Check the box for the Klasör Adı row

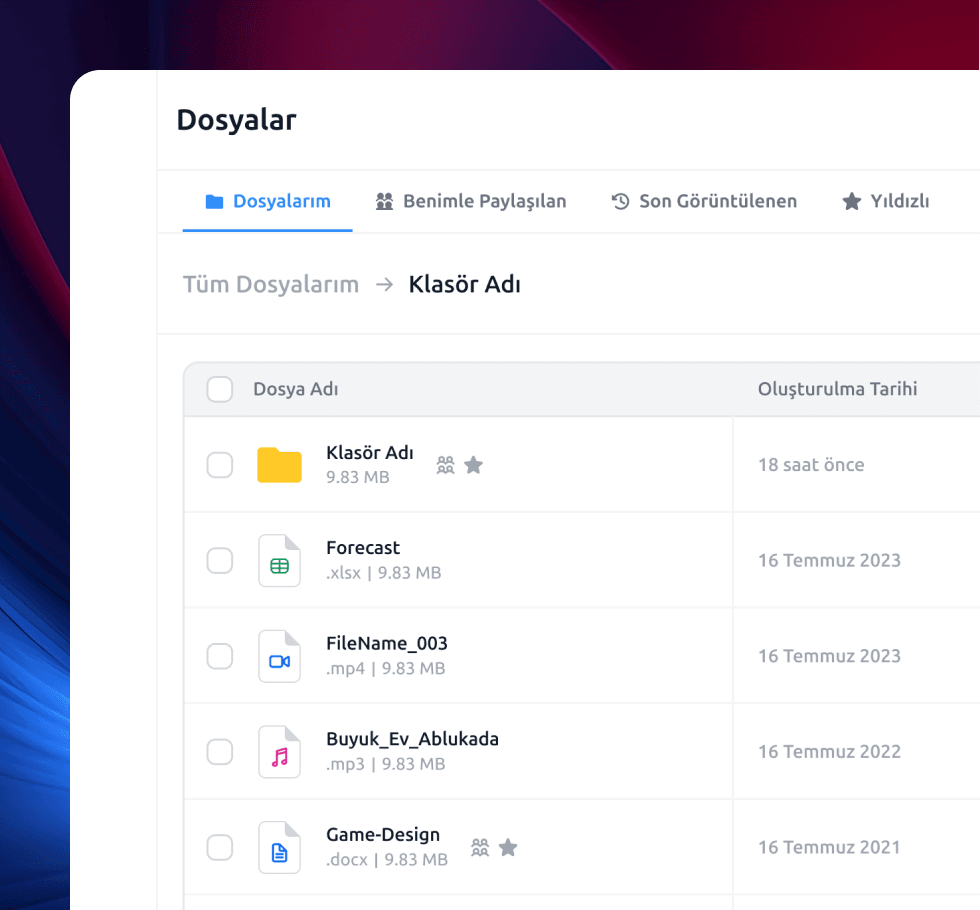(x=220, y=465)
